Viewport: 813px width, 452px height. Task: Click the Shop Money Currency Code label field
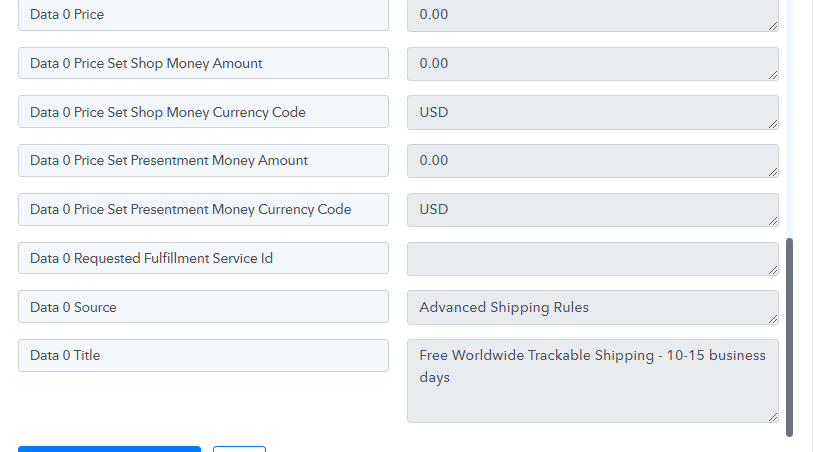tap(203, 111)
